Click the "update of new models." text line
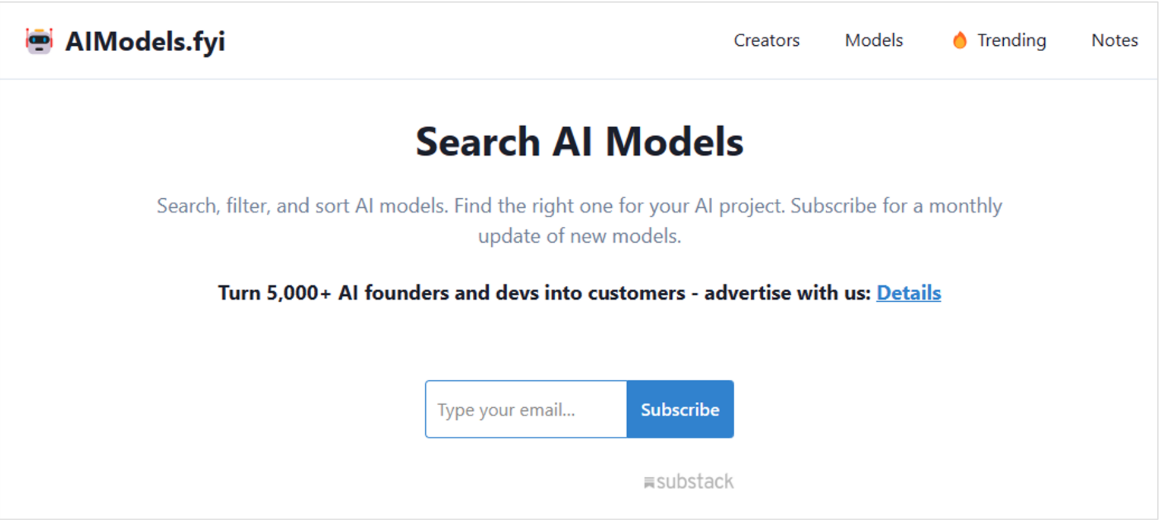Screen dimensions: 1160x520 (x=579, y=237)
